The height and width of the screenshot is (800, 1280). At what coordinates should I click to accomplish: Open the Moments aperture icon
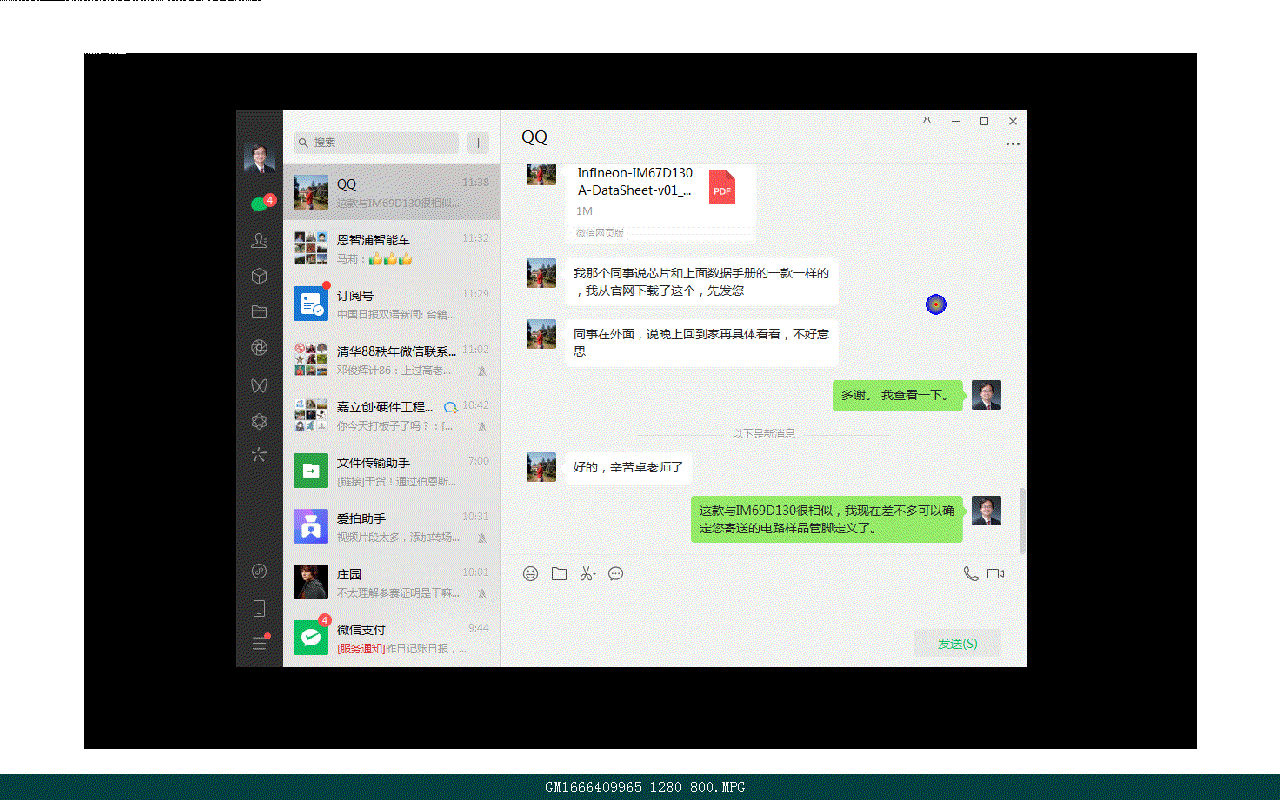point(259,348)
